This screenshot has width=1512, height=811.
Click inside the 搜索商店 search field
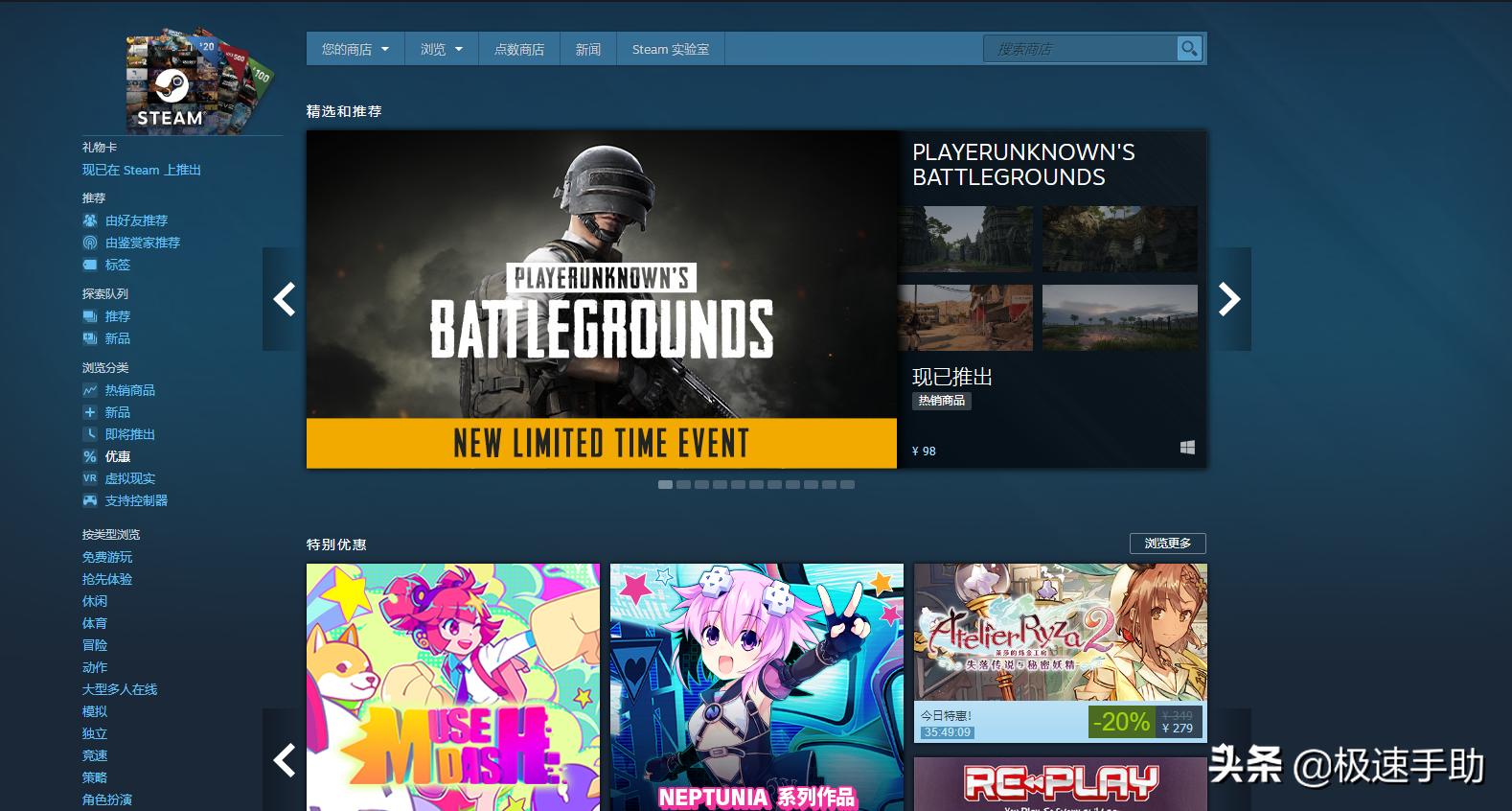1079,49
